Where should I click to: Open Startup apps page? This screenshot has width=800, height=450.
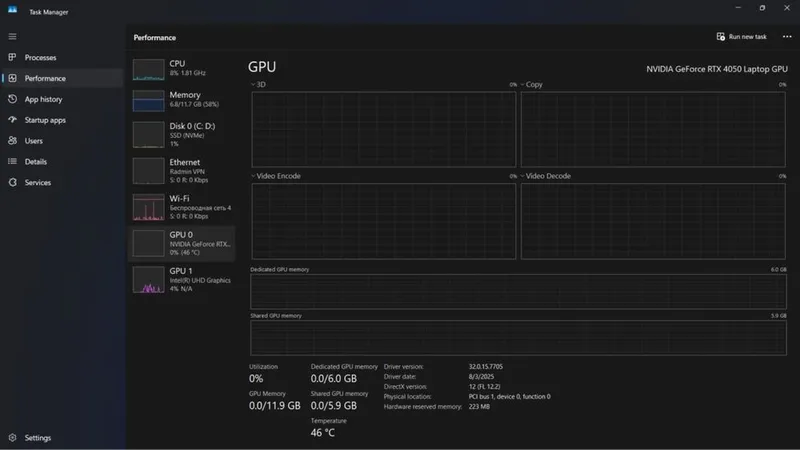pyautogui.click(x=61, y=120)
